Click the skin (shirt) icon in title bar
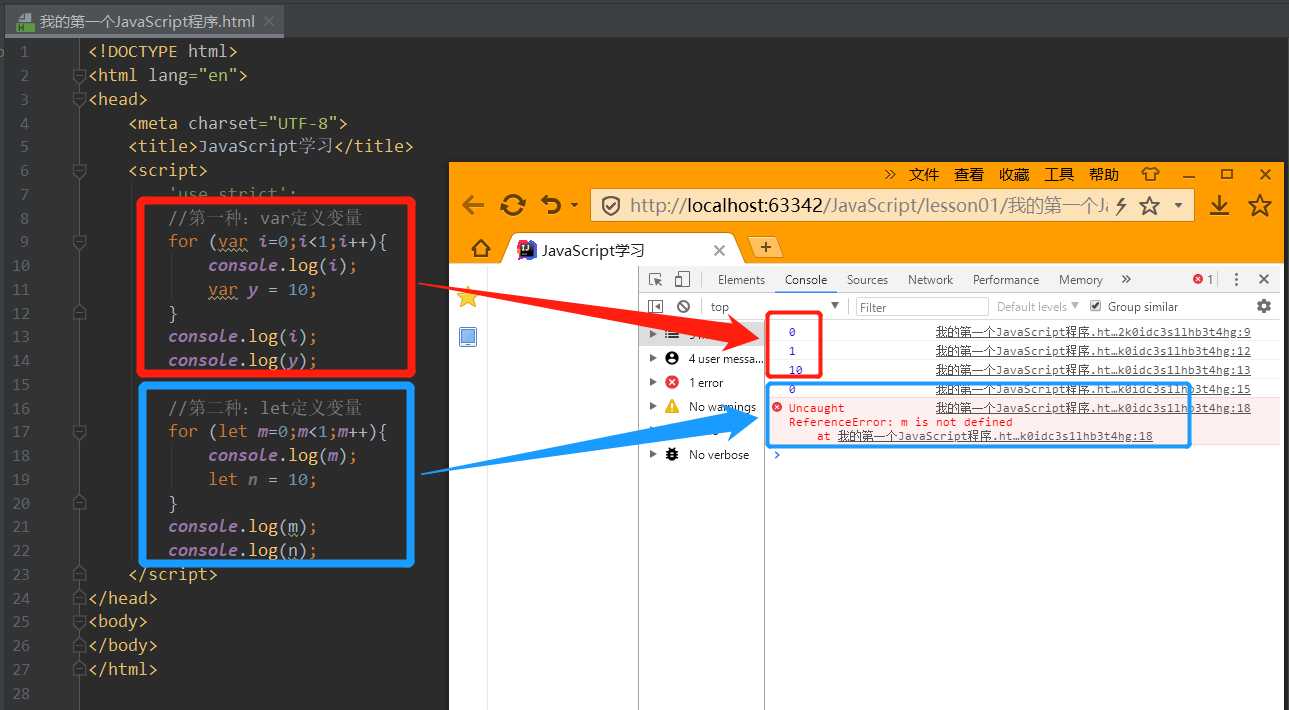 tap(1150, 174)
